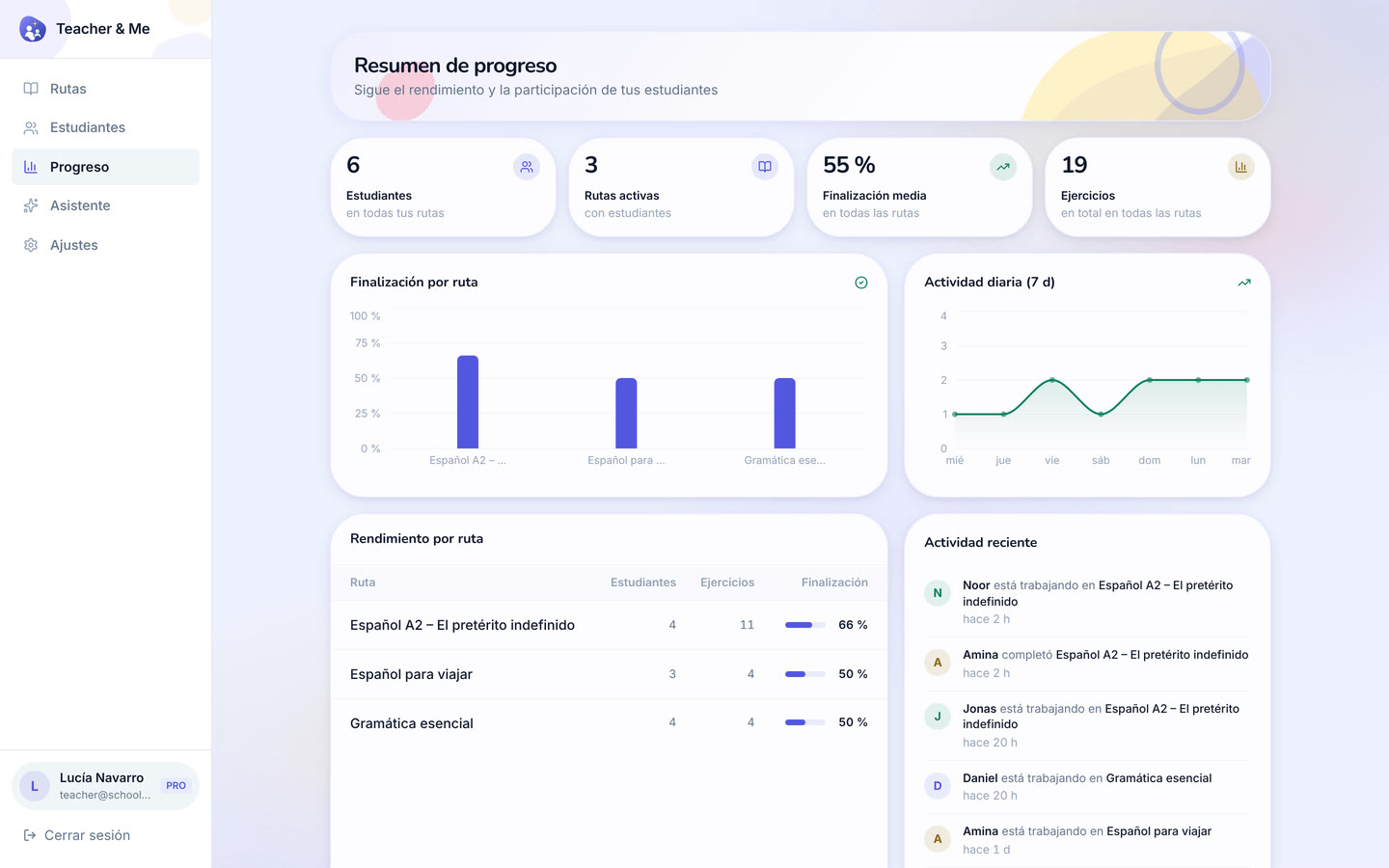Click Amina's avatar on the completó entry

[938, 663]
